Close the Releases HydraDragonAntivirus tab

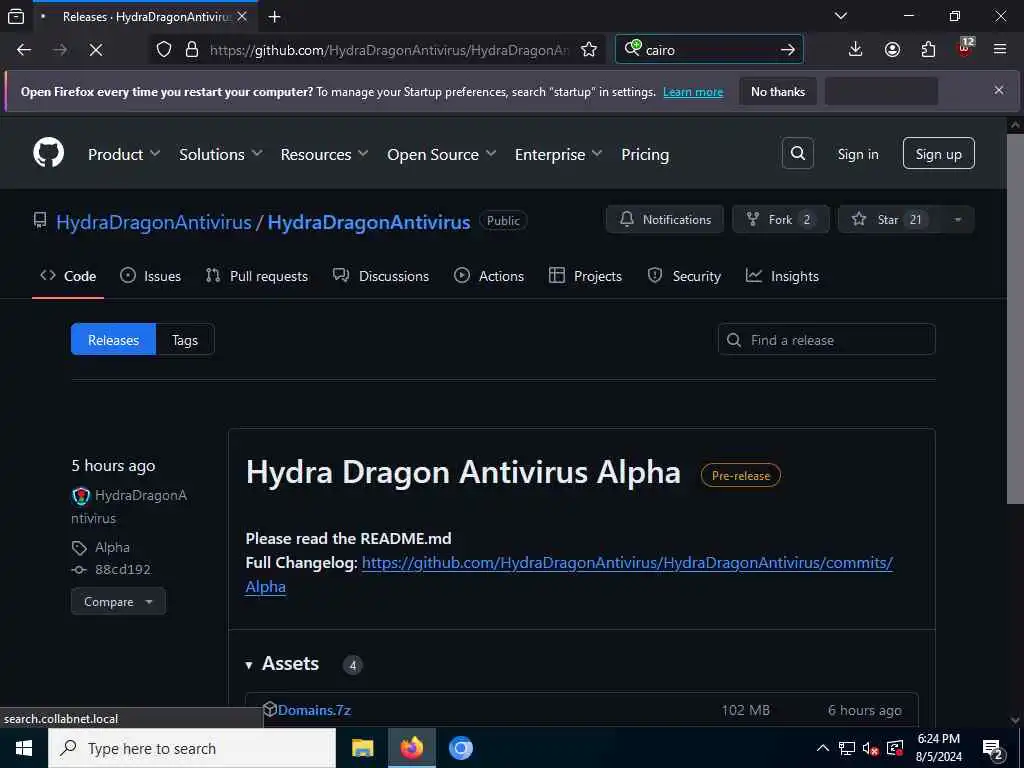(242, 16)
